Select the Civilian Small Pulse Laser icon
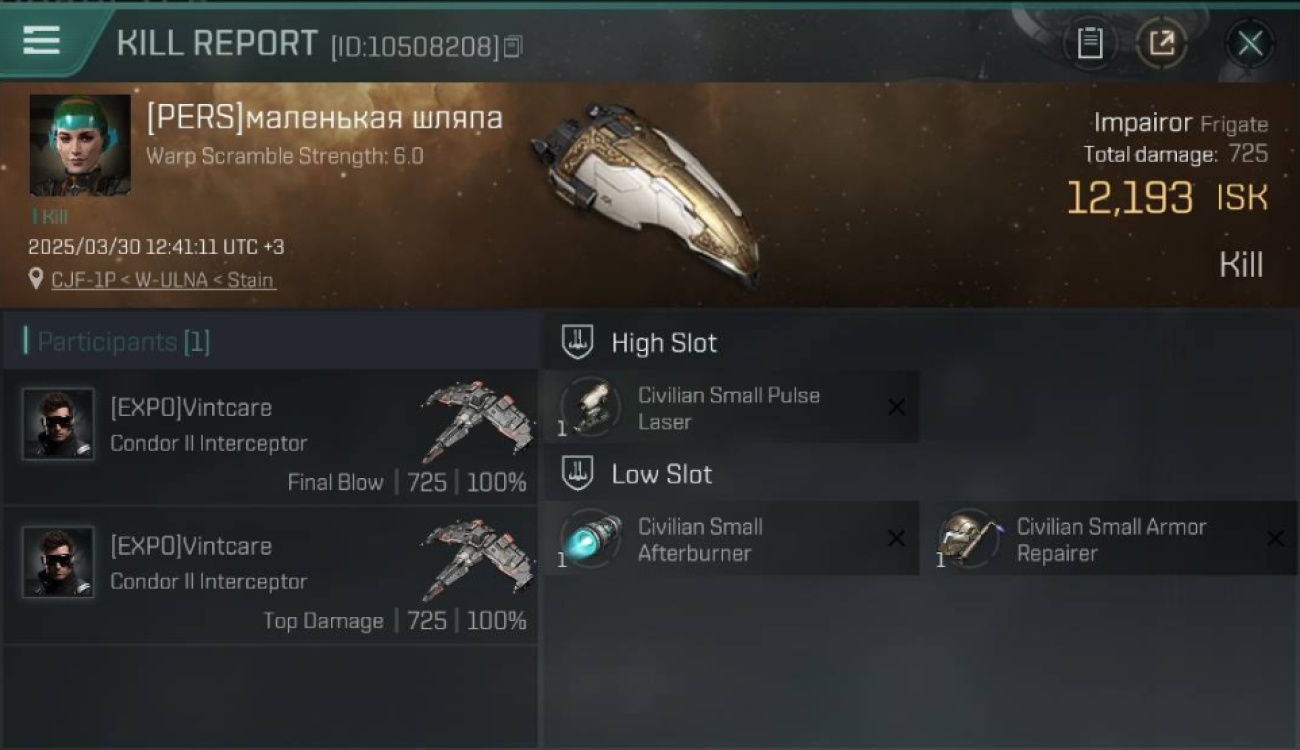 (x=590, y=407)
